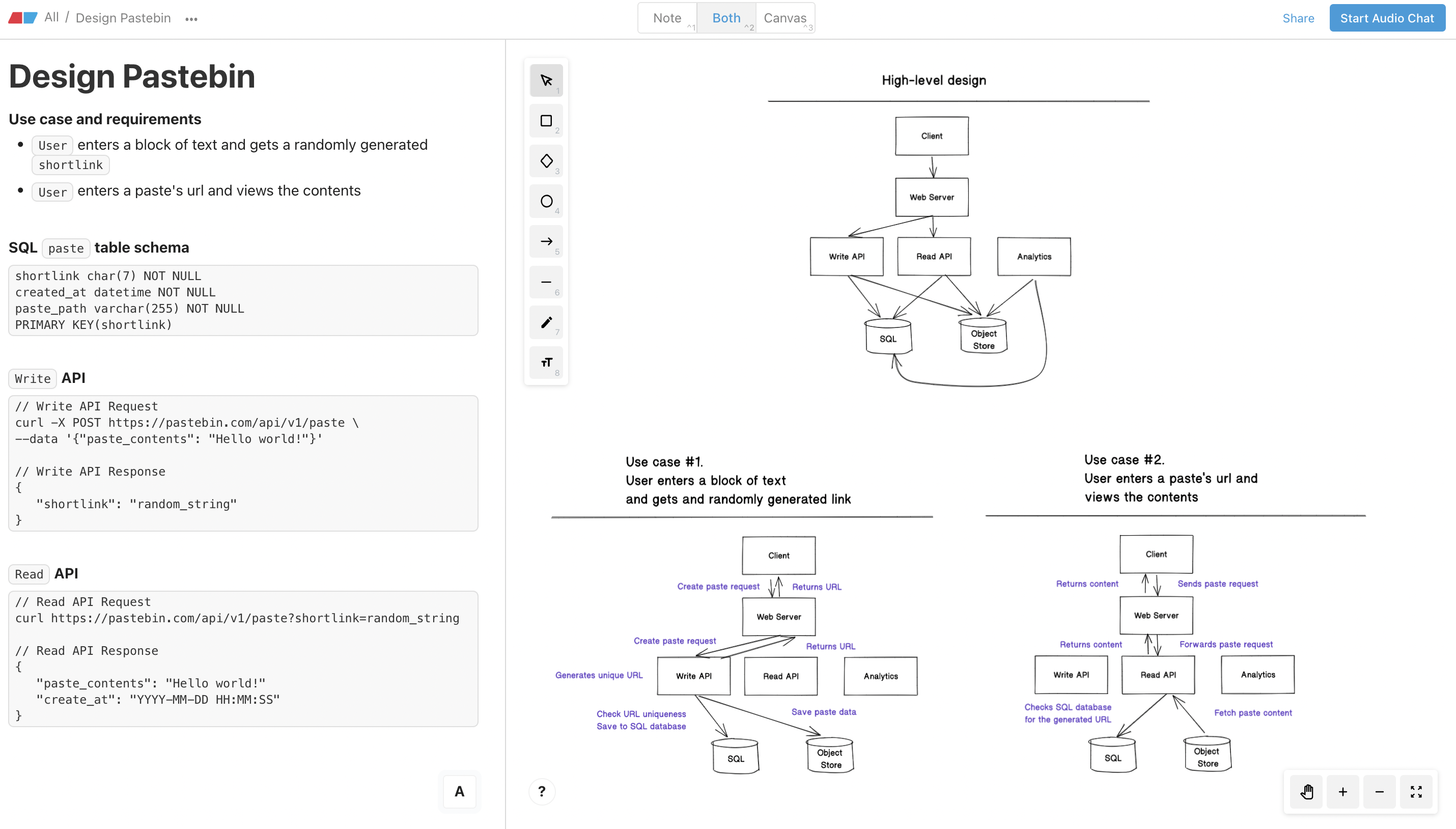Open the three-dot more options menu
Screen dimensions: 1456x829
pos(191,19)
